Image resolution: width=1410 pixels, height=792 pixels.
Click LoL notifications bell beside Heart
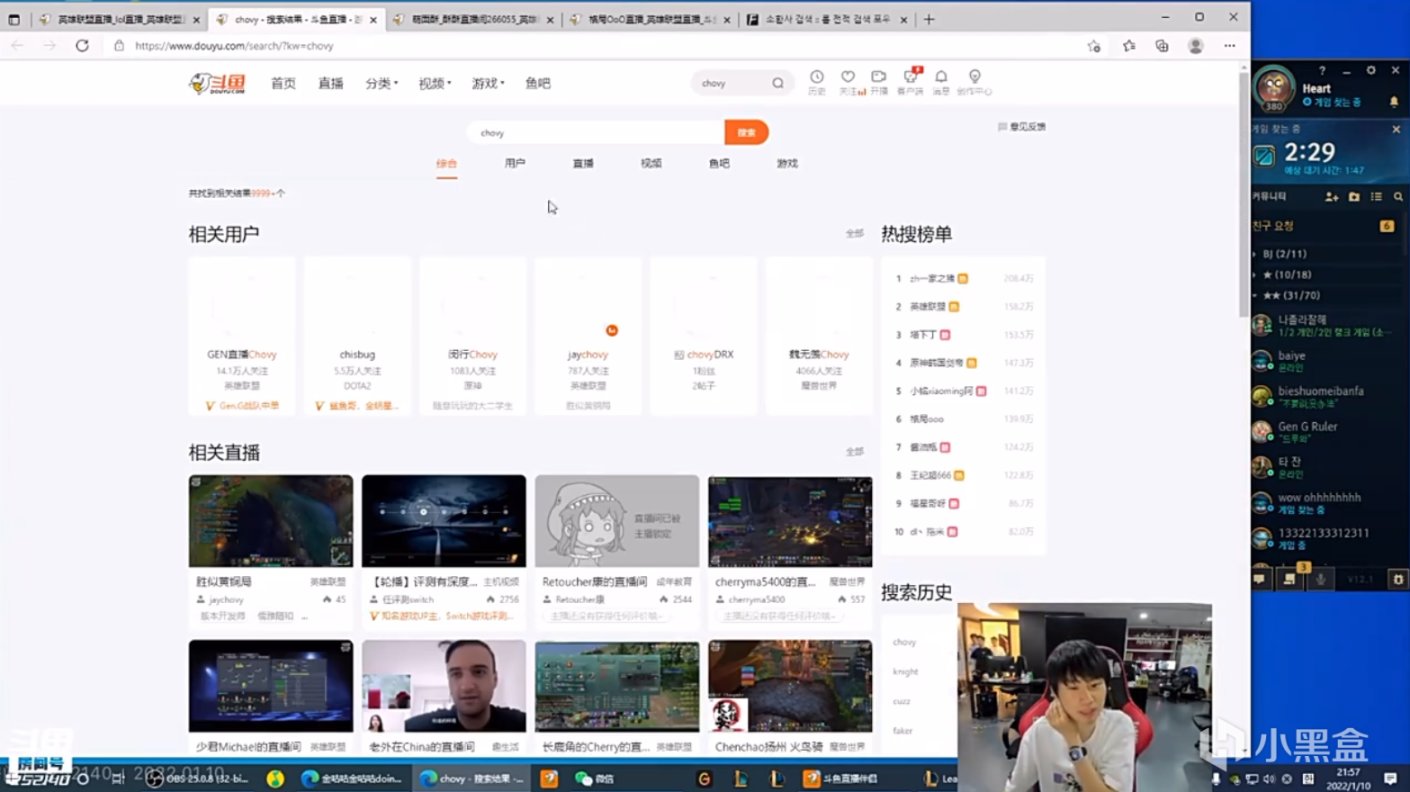pos(1394,102)
